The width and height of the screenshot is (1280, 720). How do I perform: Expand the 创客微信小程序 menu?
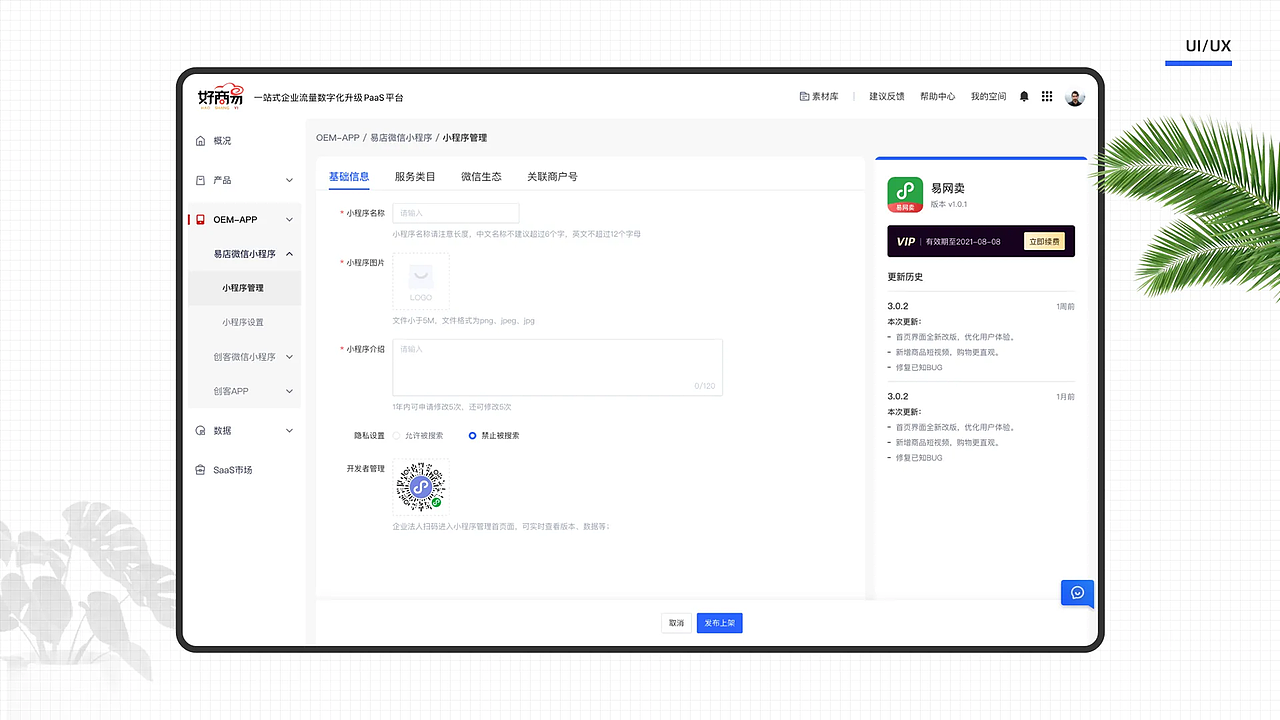(245, 356)
